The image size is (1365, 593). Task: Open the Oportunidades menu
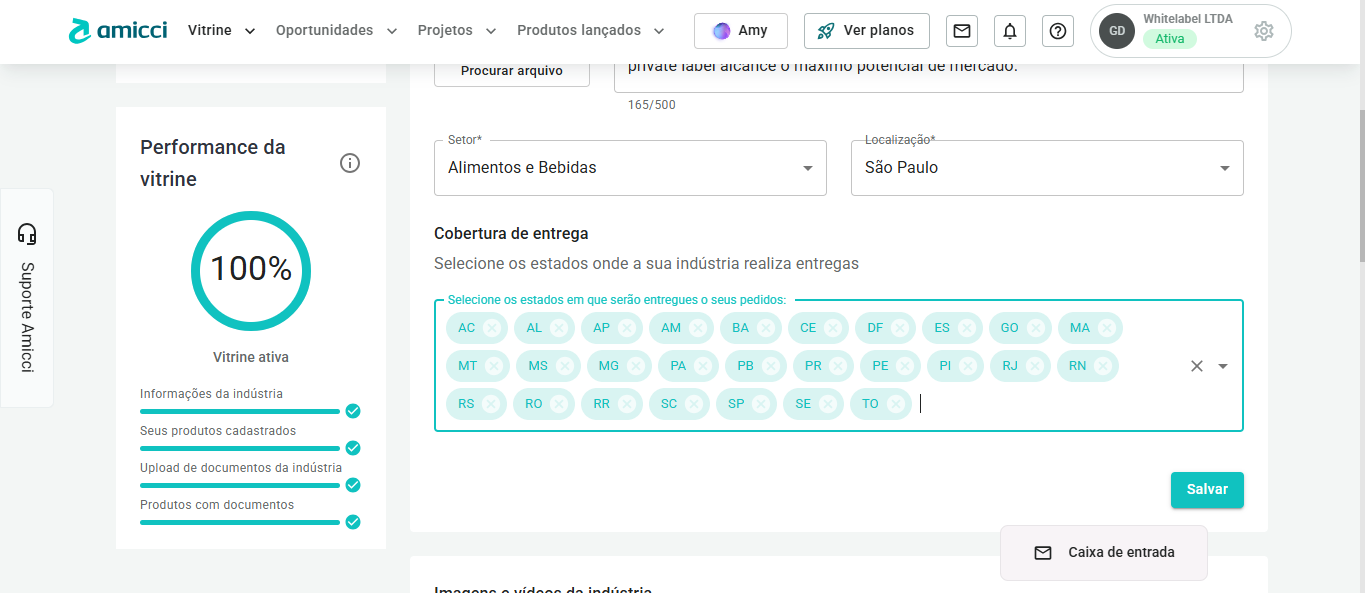pos(336,31)
